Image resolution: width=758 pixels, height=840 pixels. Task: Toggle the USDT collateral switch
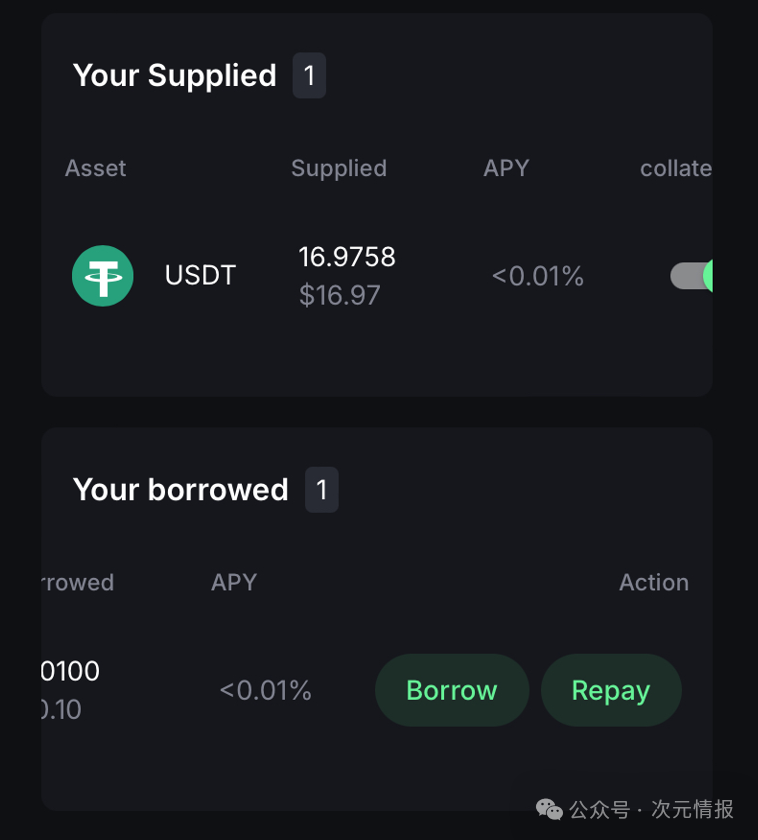[x=692, y=276]
